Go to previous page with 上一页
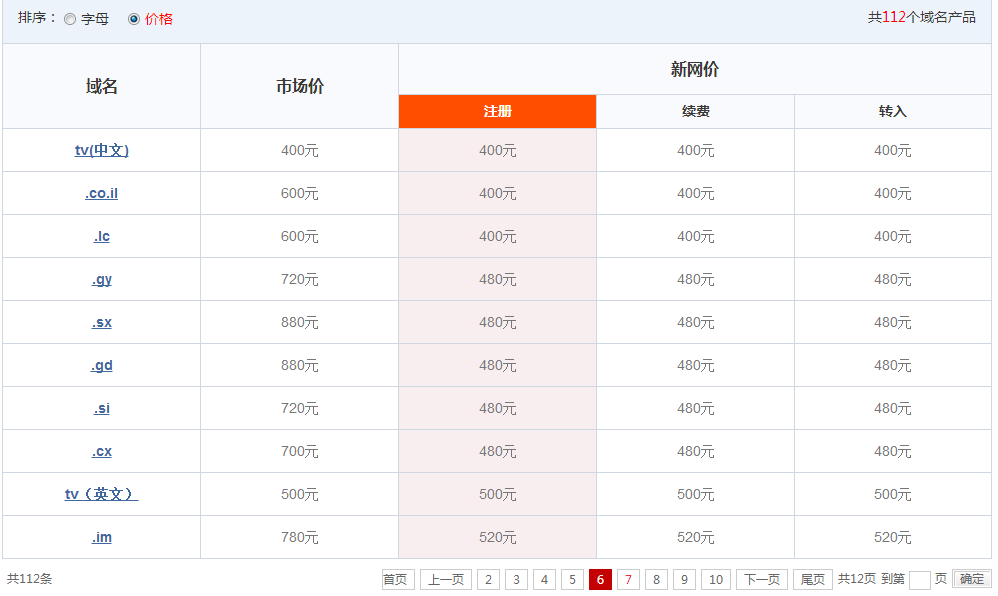The width and height of the screenshot is (998, 596). point(445,580)
